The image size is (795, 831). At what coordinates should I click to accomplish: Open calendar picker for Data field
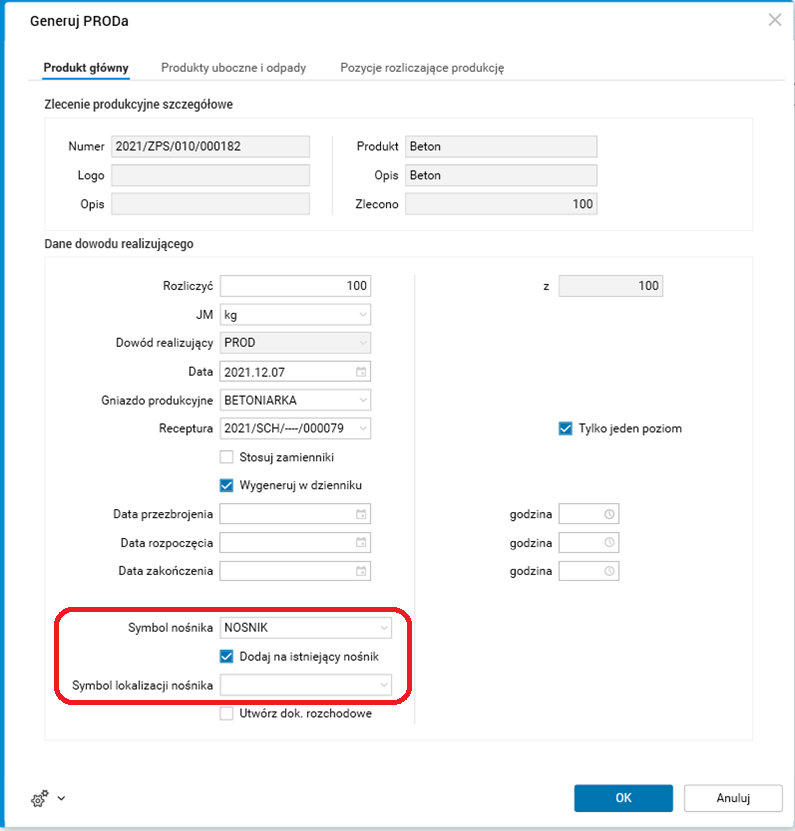[x=362, y=372]
